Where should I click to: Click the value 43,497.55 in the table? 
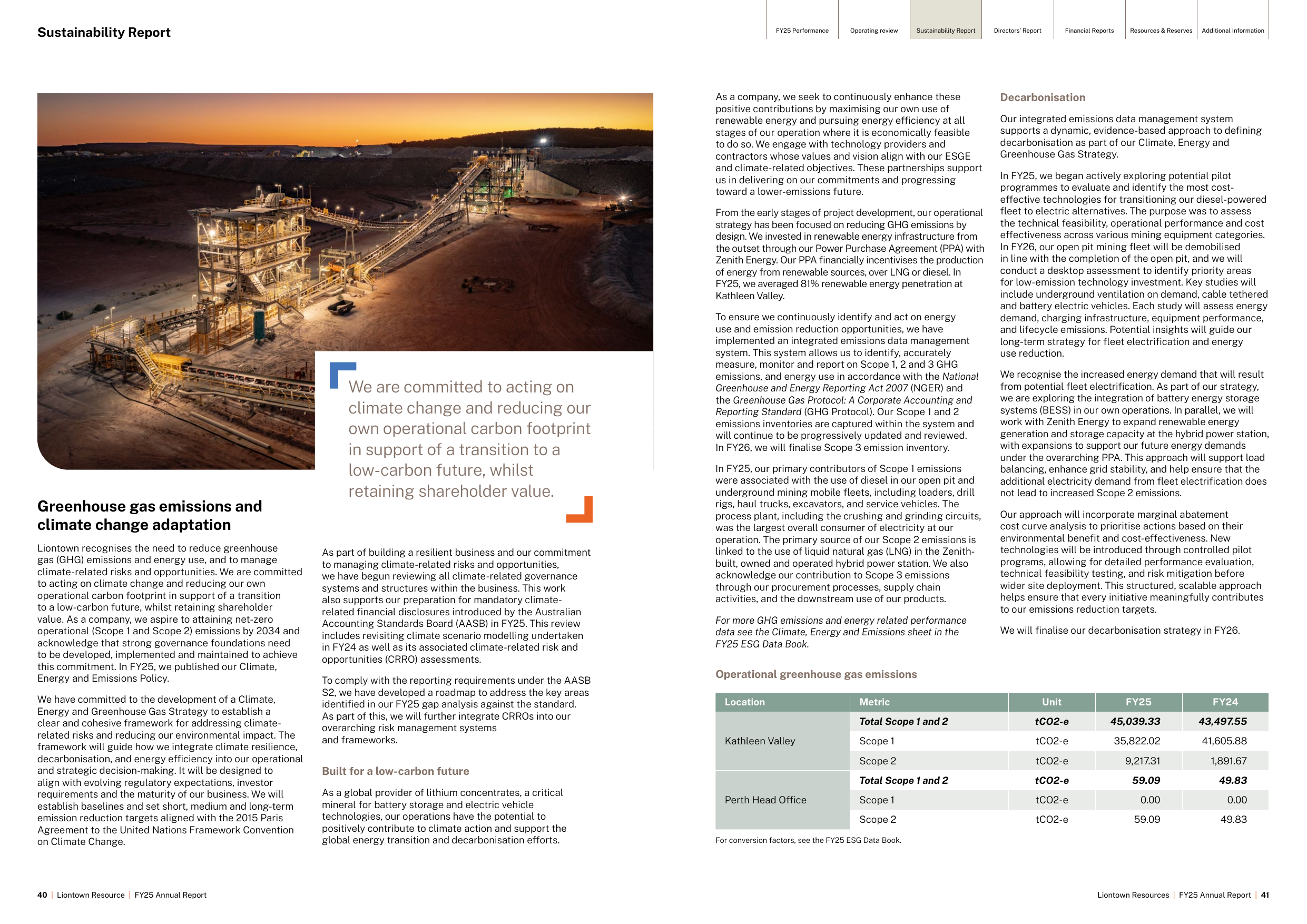pyautogui.click(x=1222, y=721)
